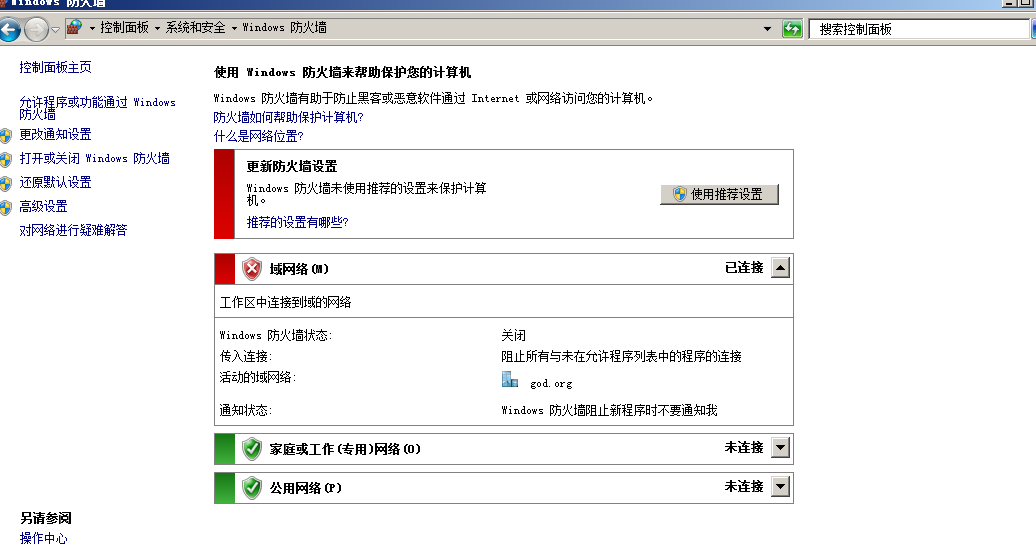The width and height of the screenshot is (1036, 548).
Task: Click shield icon beside 还原默认设置
Action: (x=6, y=184)
